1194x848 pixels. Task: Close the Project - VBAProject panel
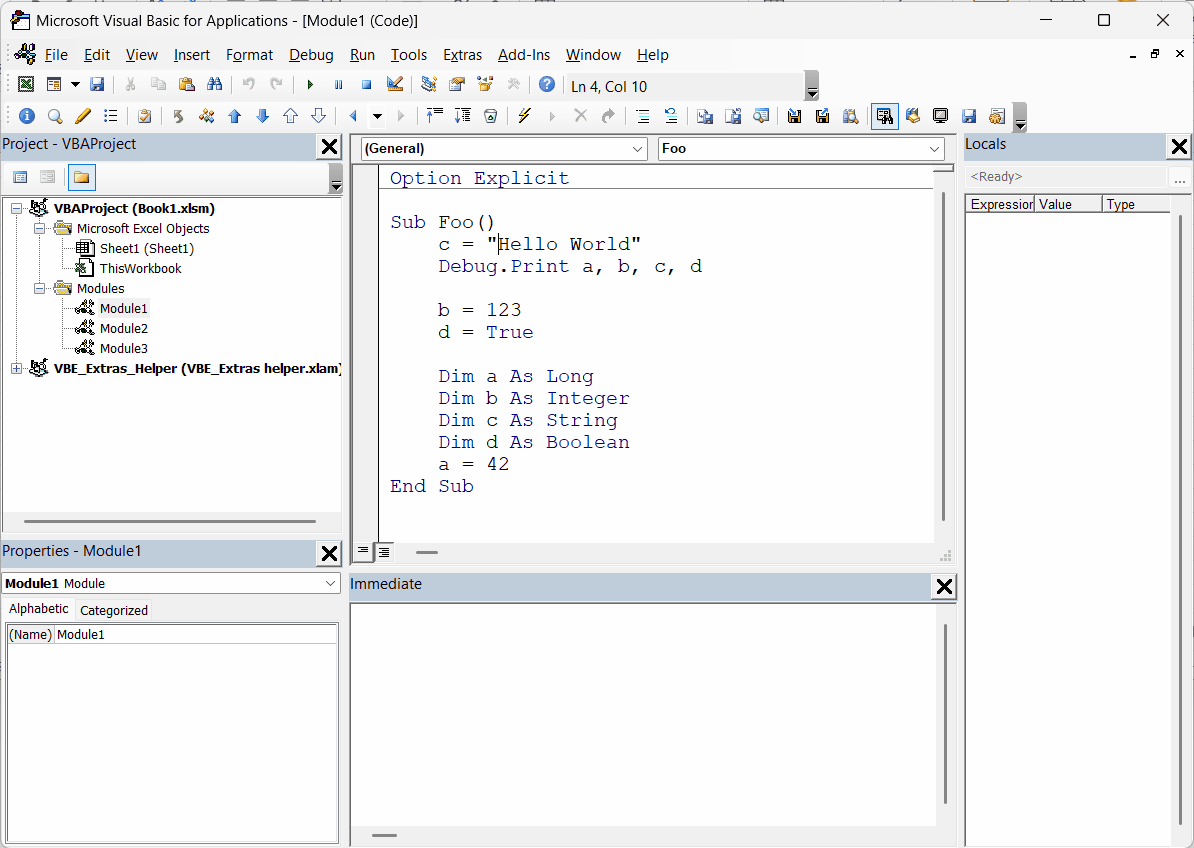tap(329, 146)
